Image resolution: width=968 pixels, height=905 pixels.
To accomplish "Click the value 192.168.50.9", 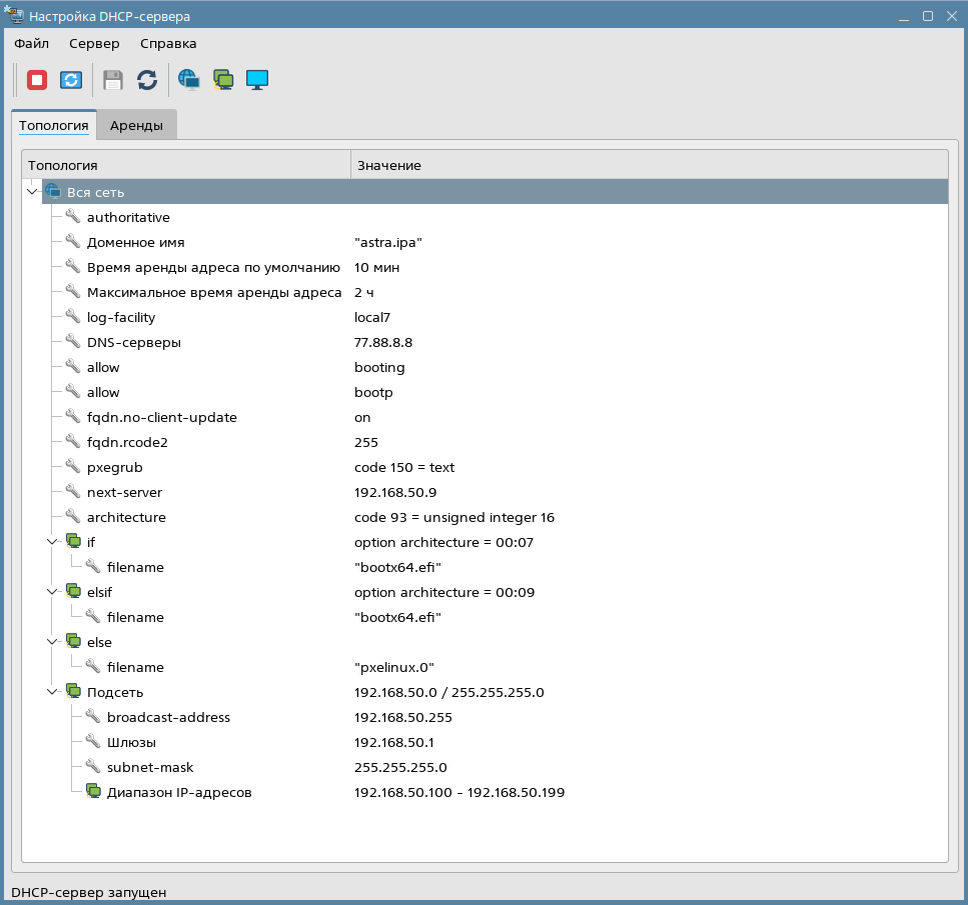I will click(395, 493).
